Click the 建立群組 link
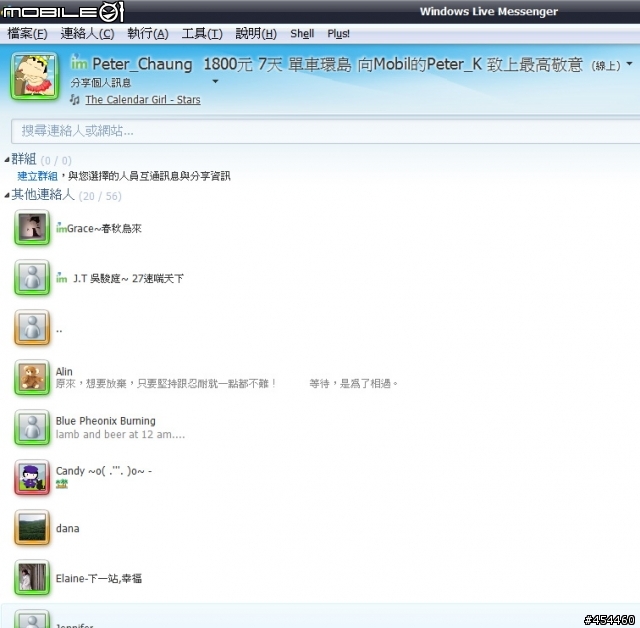Viewport: 640px width, 628px height. pos(37,176)
